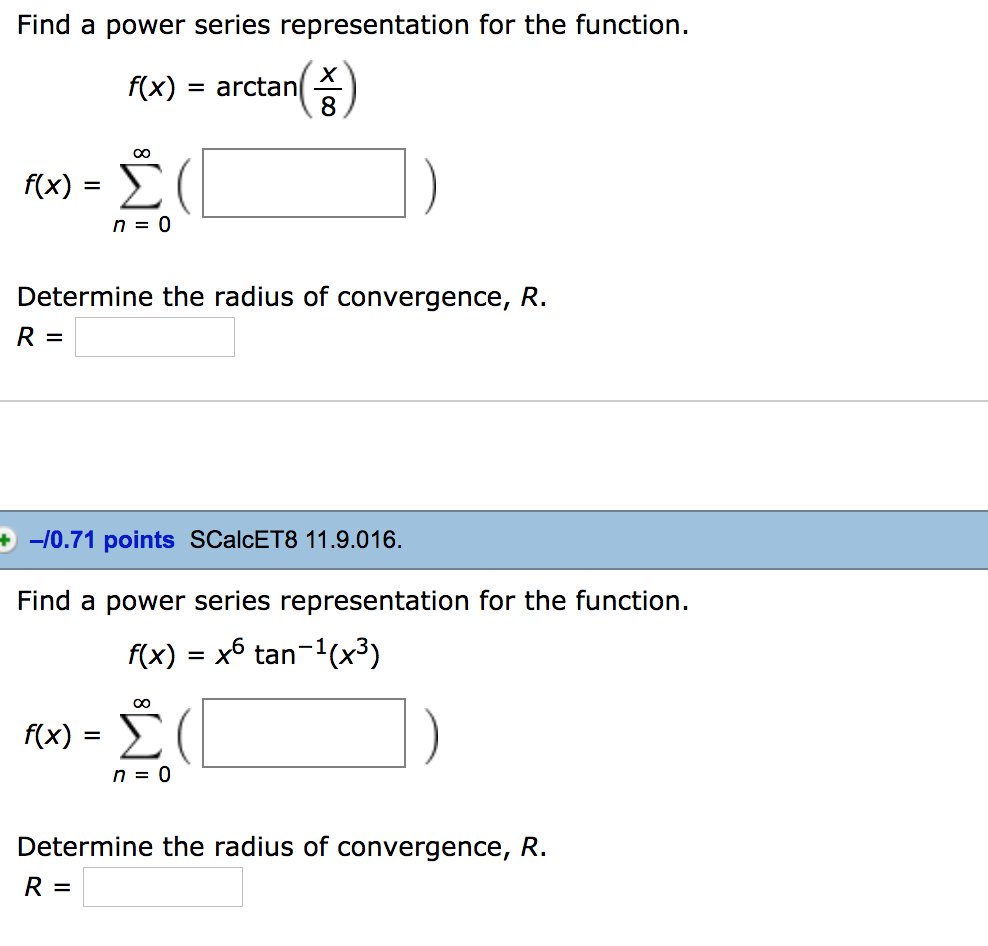Click the closing parenthesis after answer box

click(x=429, y=182)
